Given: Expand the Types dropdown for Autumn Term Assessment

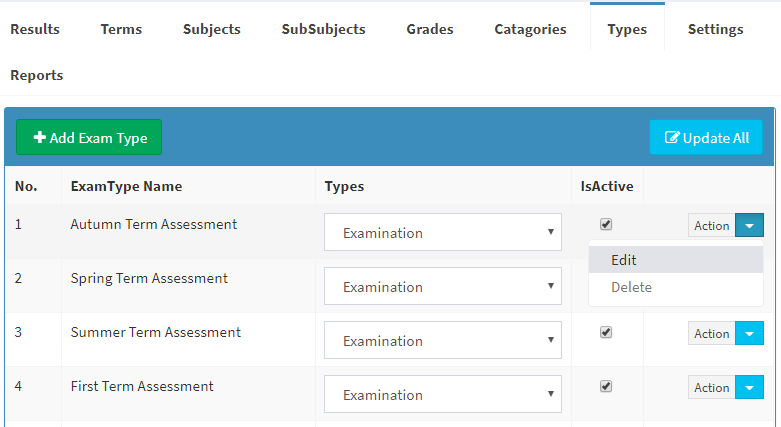Looking at the screenshot, I should point(443,232).
